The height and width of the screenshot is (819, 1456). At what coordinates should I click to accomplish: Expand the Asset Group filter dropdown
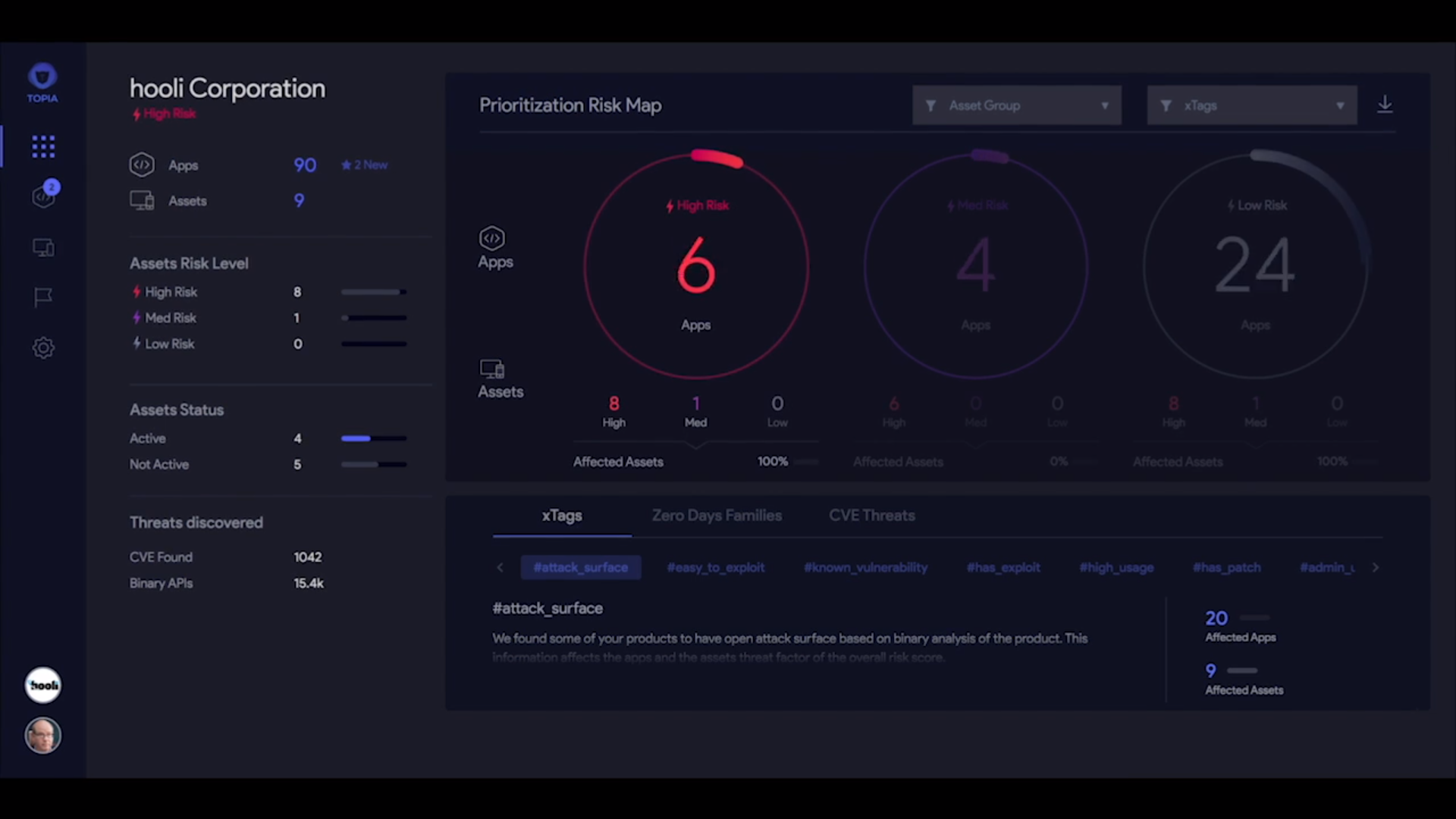[1016, 105]
